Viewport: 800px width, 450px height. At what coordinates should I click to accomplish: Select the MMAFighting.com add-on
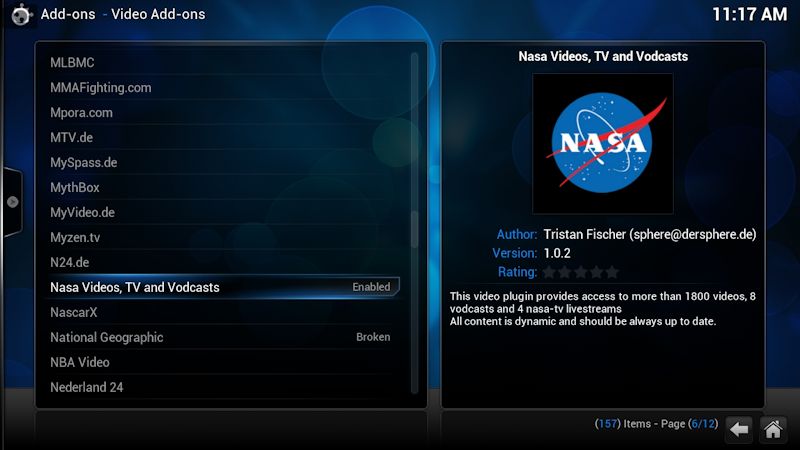point(224,88)
